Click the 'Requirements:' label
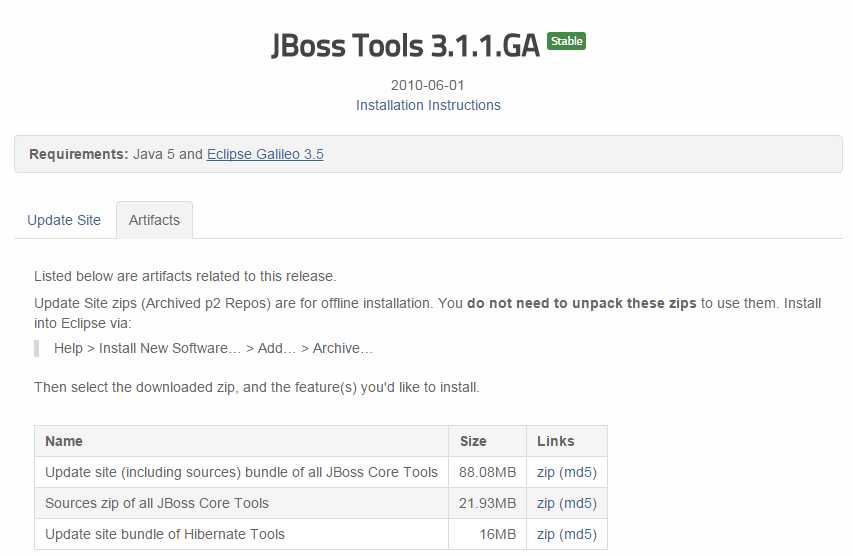 tap(79, 154)
